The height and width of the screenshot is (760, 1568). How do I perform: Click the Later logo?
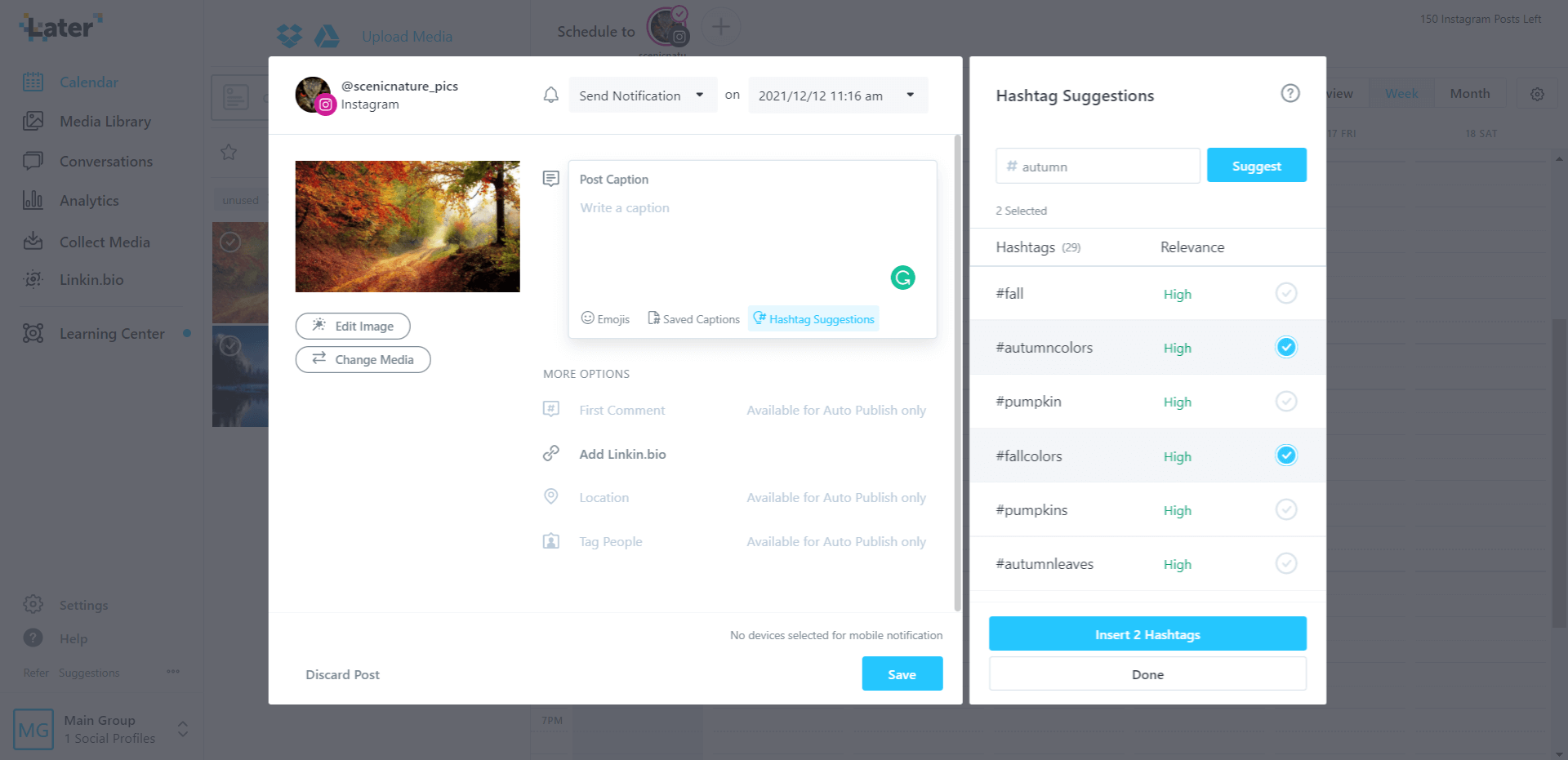(x=61, y=27)
